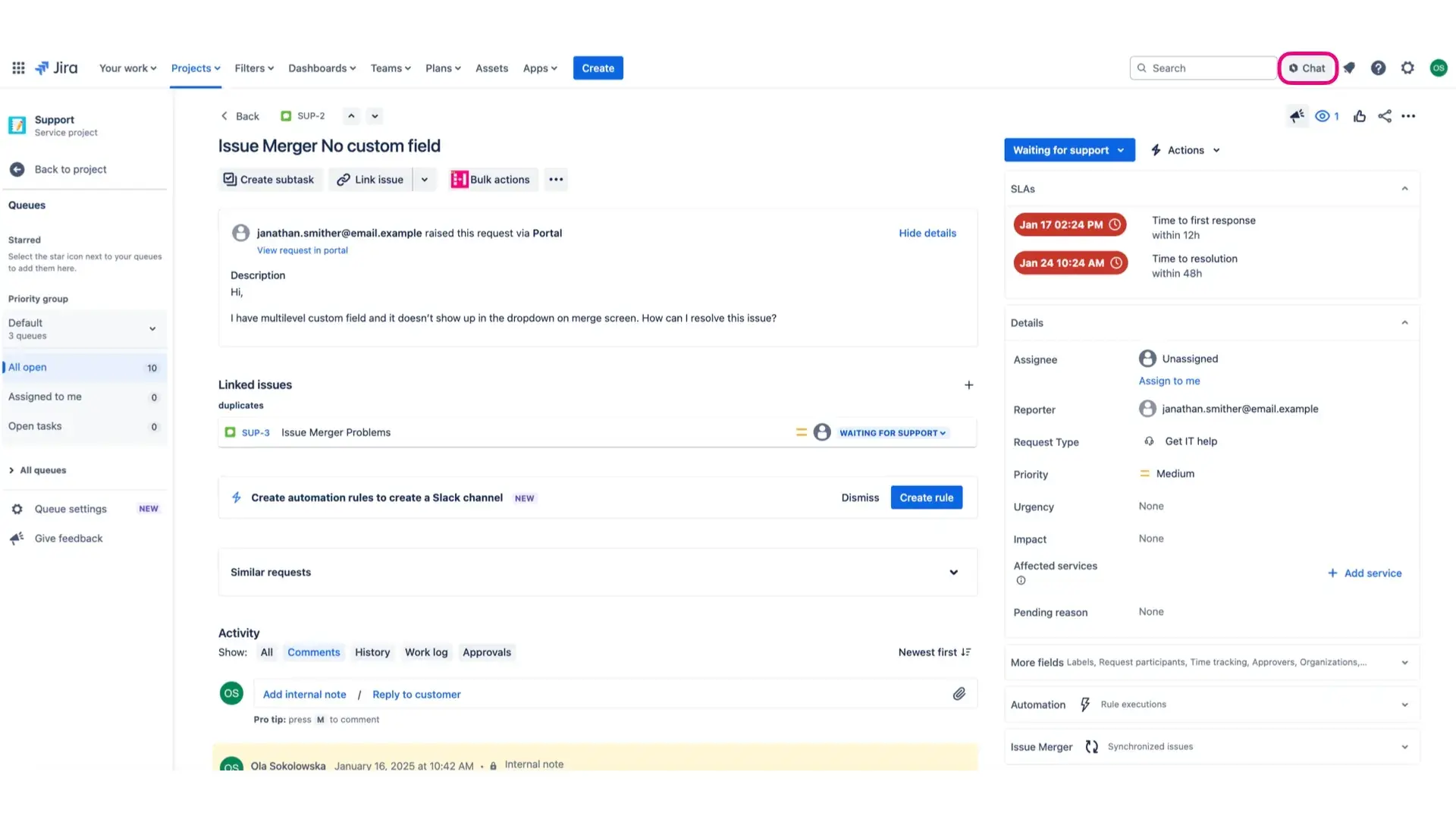Screen dimensions: 1456x819
Task: Open the app switcher grid icon
Action: (x=18, y=68)
